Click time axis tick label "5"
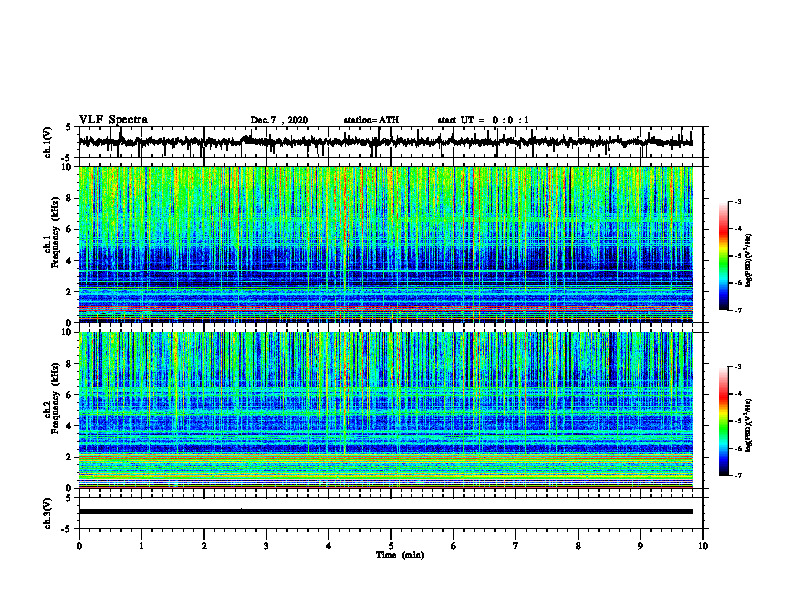The image size is (792, 612). [391, 546]
